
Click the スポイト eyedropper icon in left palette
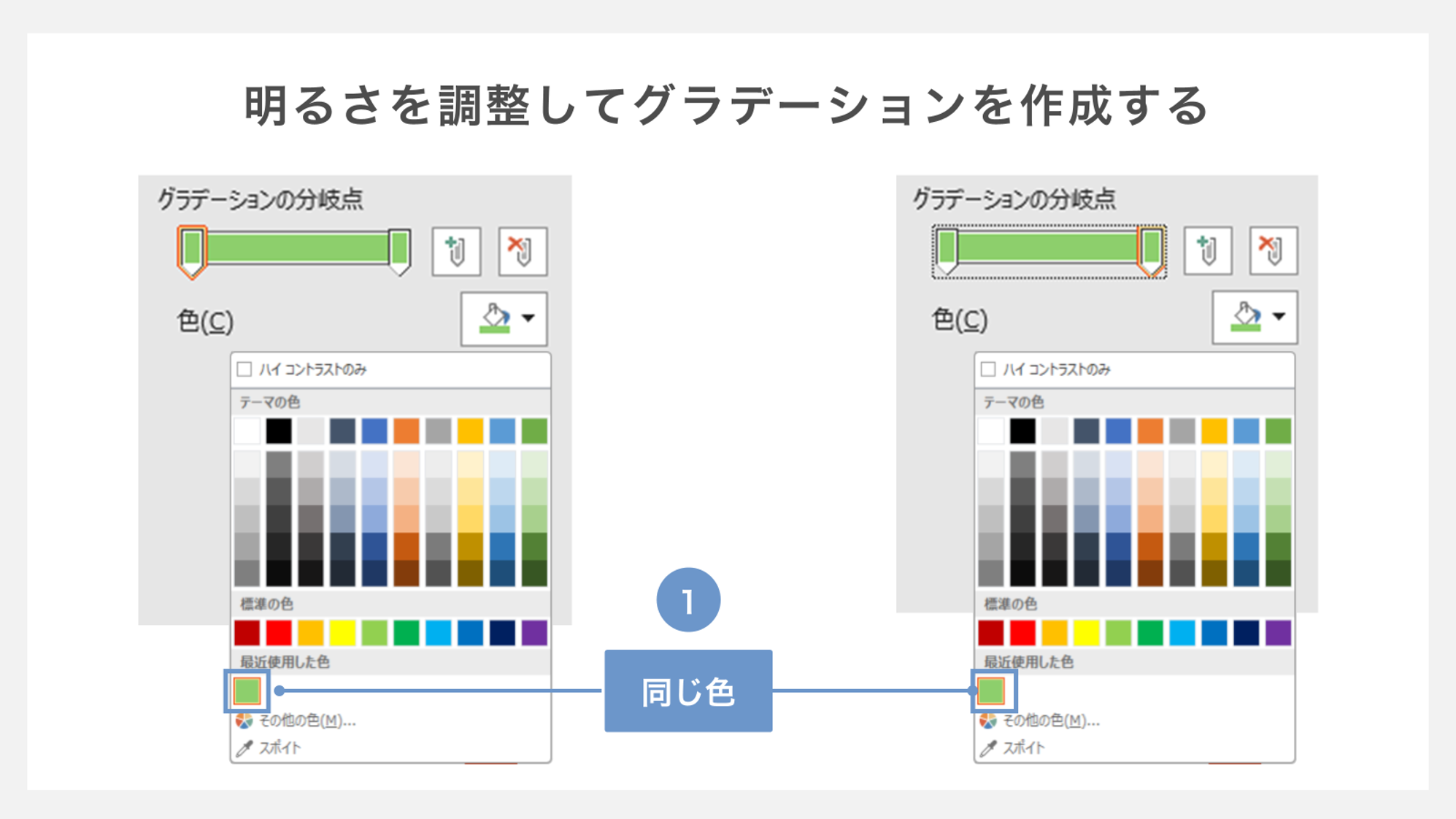pos(244,748)
